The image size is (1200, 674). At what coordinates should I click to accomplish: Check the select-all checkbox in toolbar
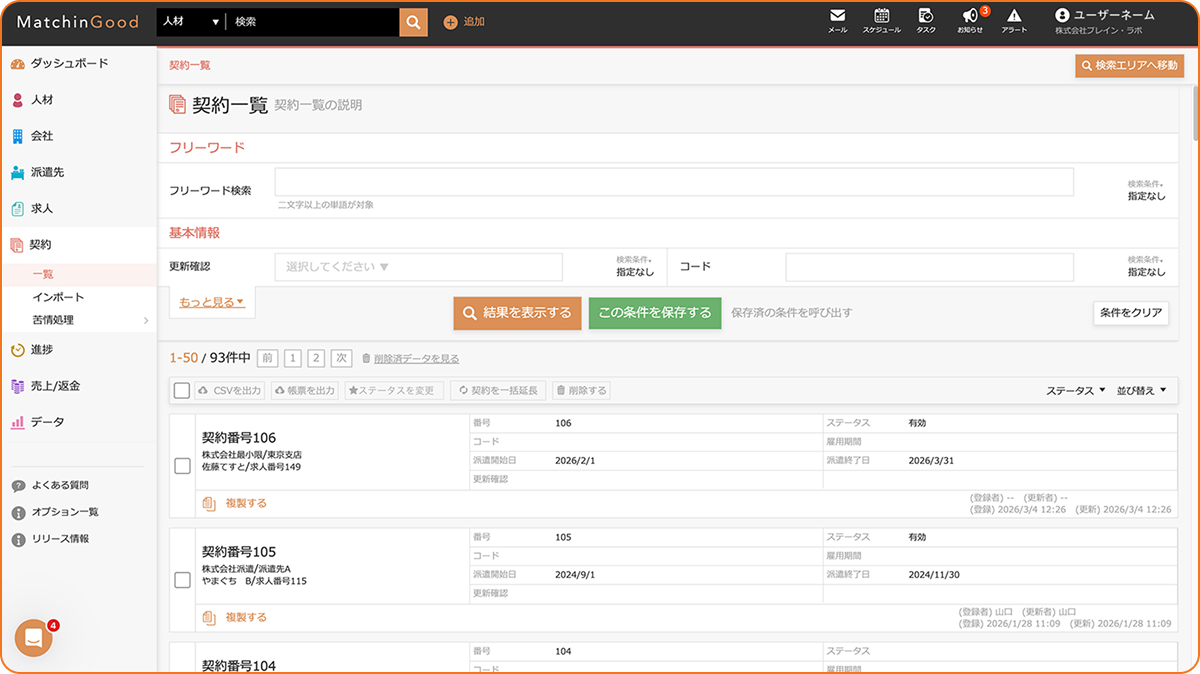click(x=182, y=391)
